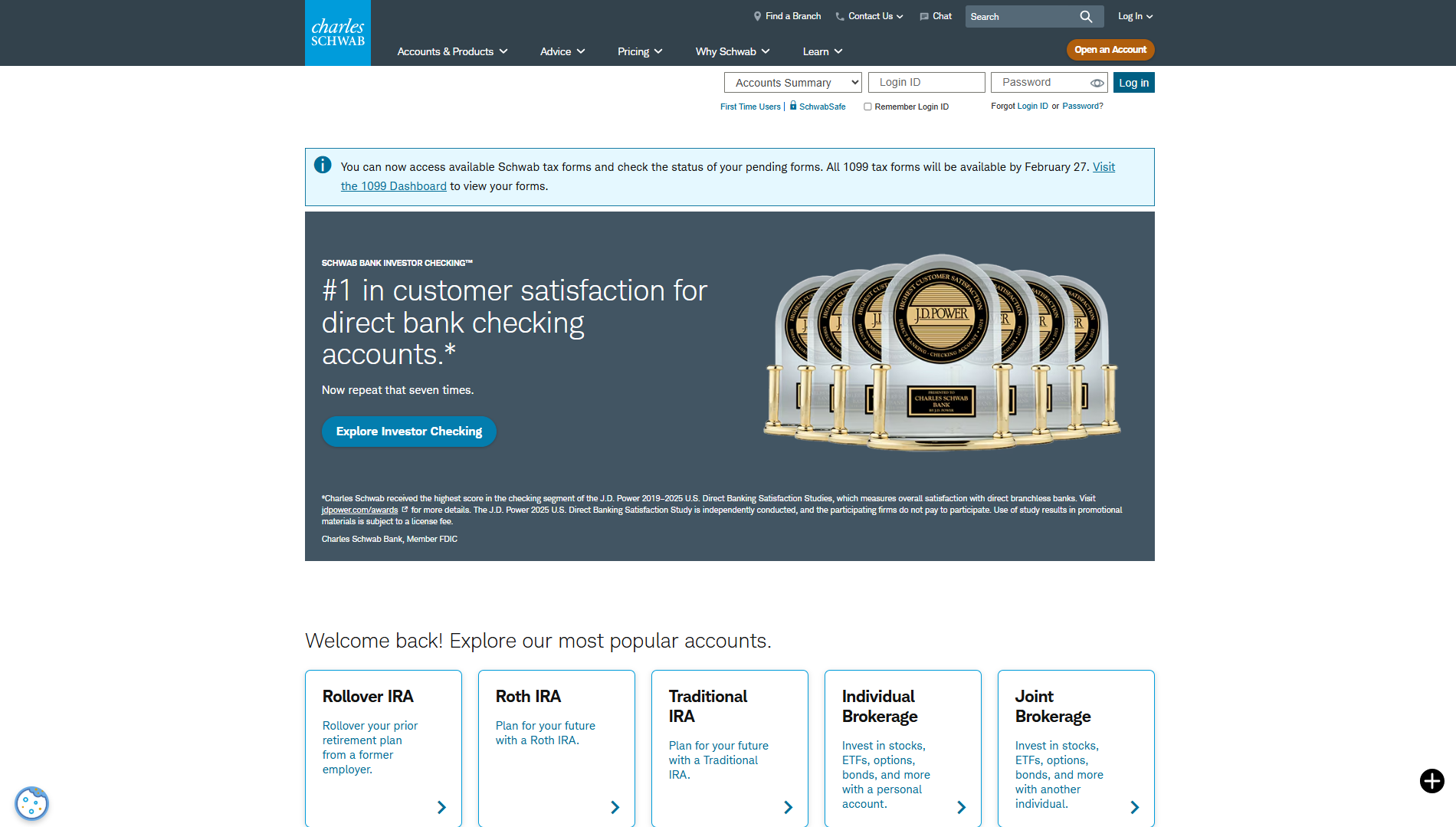This screenshot has width=1456, height=827.
Task: Toggle password visibility eye icon
Action: 1097,83
